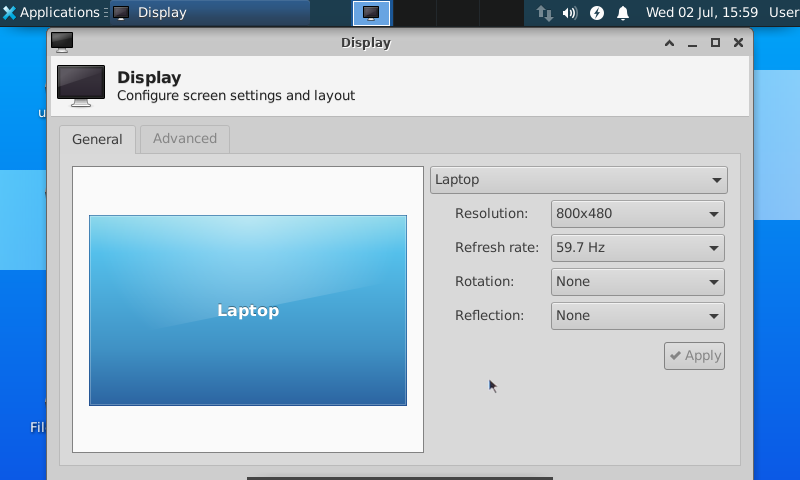Open the Resolution dropdown showing 800x480
800x480 pixels.
click(x=638, y=214)
